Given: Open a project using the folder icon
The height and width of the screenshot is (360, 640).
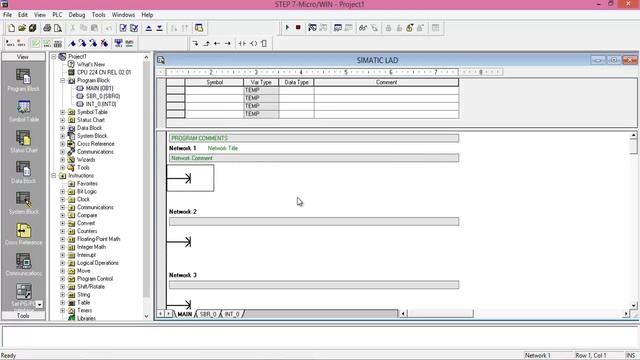Looking at the screenshot, I should (x=22, y=28).
